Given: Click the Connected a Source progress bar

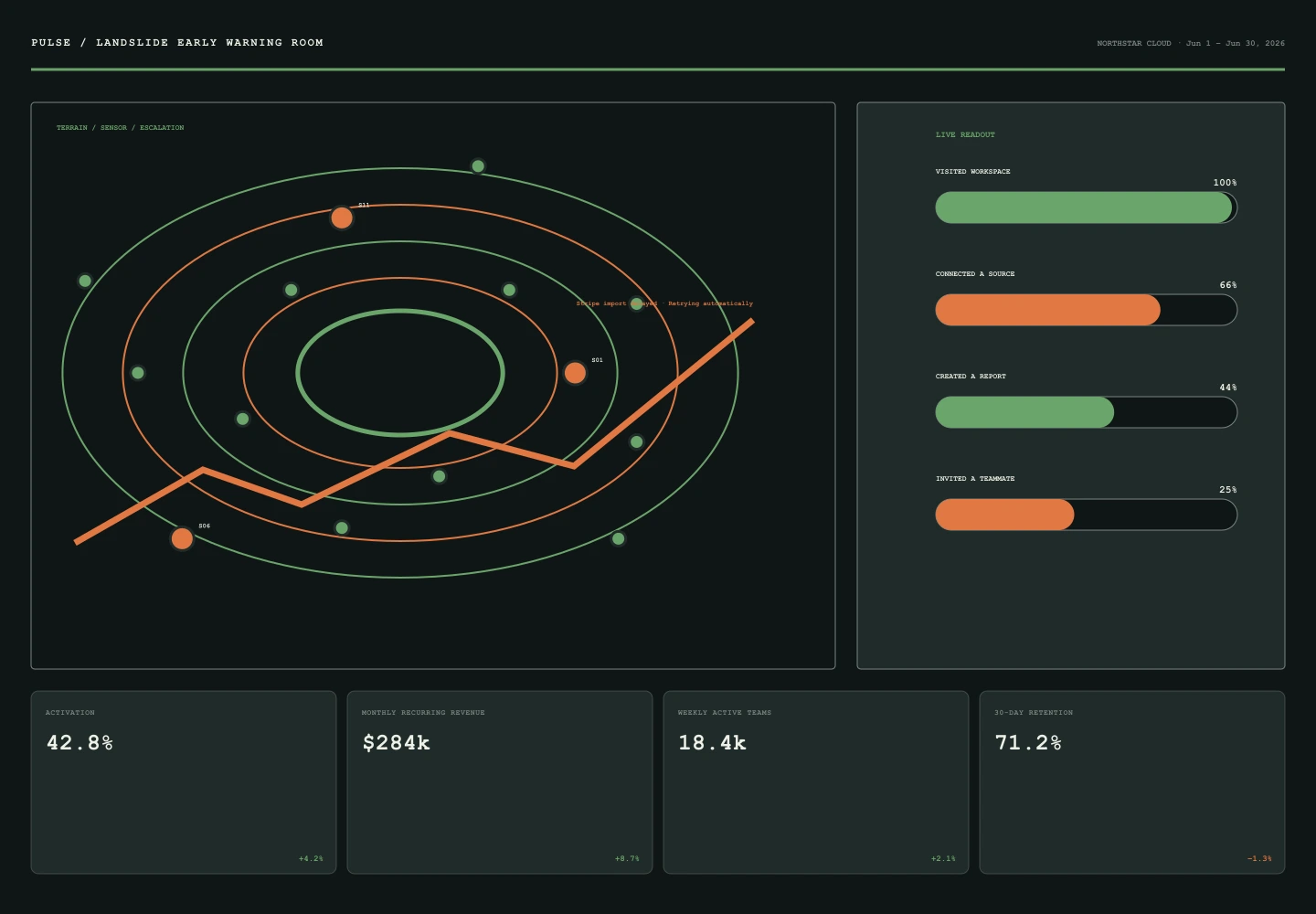Looking at the screenshot, I should (x=1086, y=310).
